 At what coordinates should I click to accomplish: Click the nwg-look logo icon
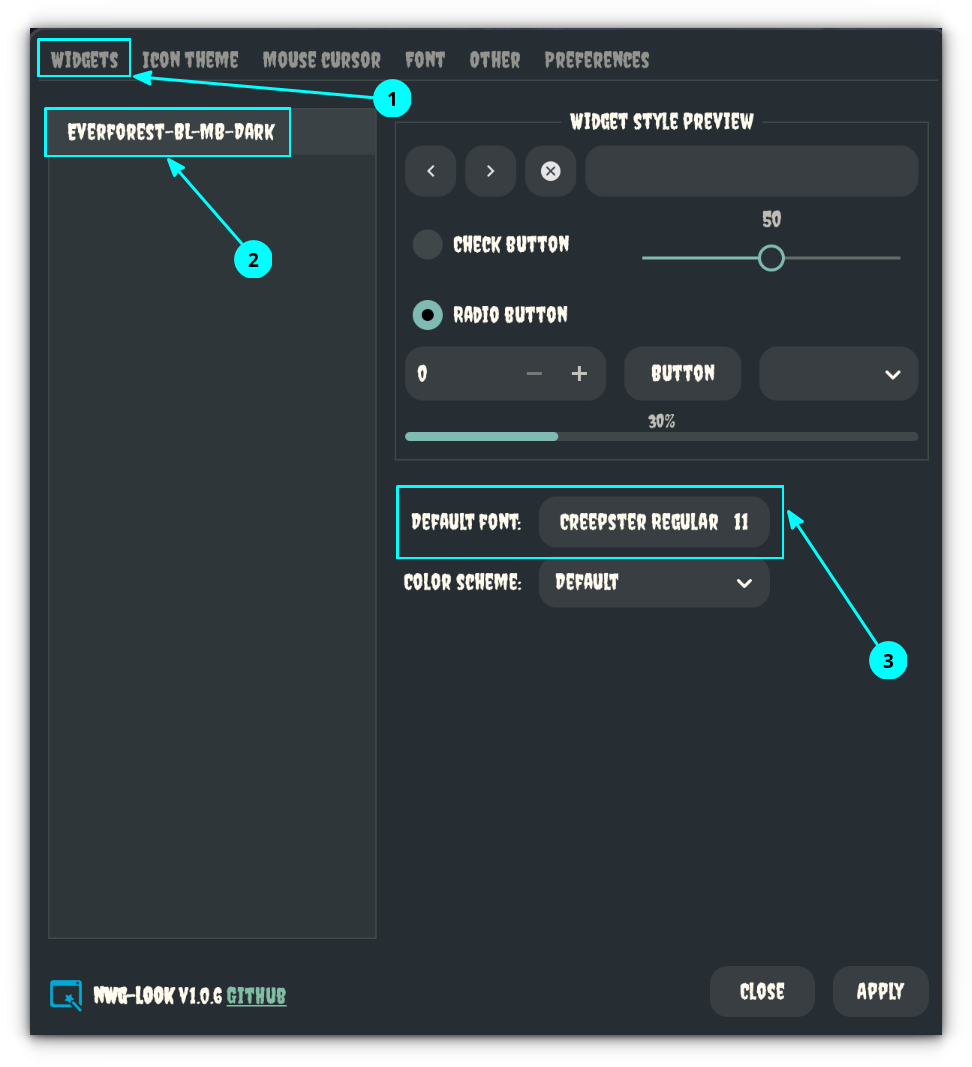(64, 996)
